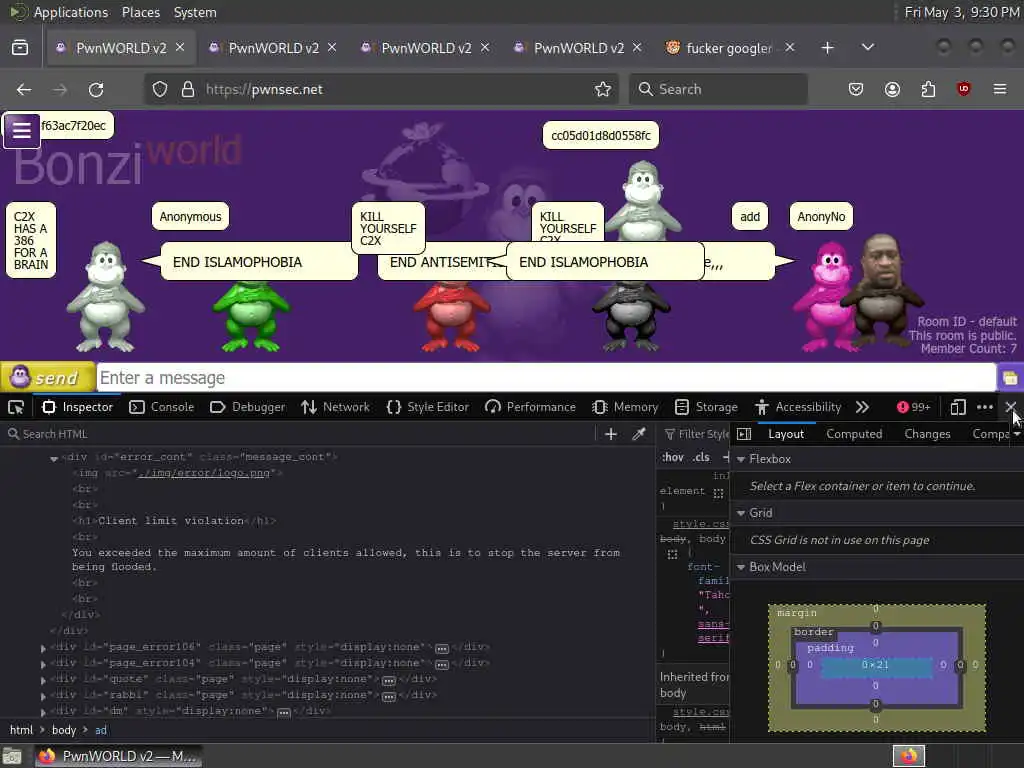Image resolution: width=1024 pixels, height=768 pixels.
Task: Open the extensions puzzle icon
Action: click(928, 89)
